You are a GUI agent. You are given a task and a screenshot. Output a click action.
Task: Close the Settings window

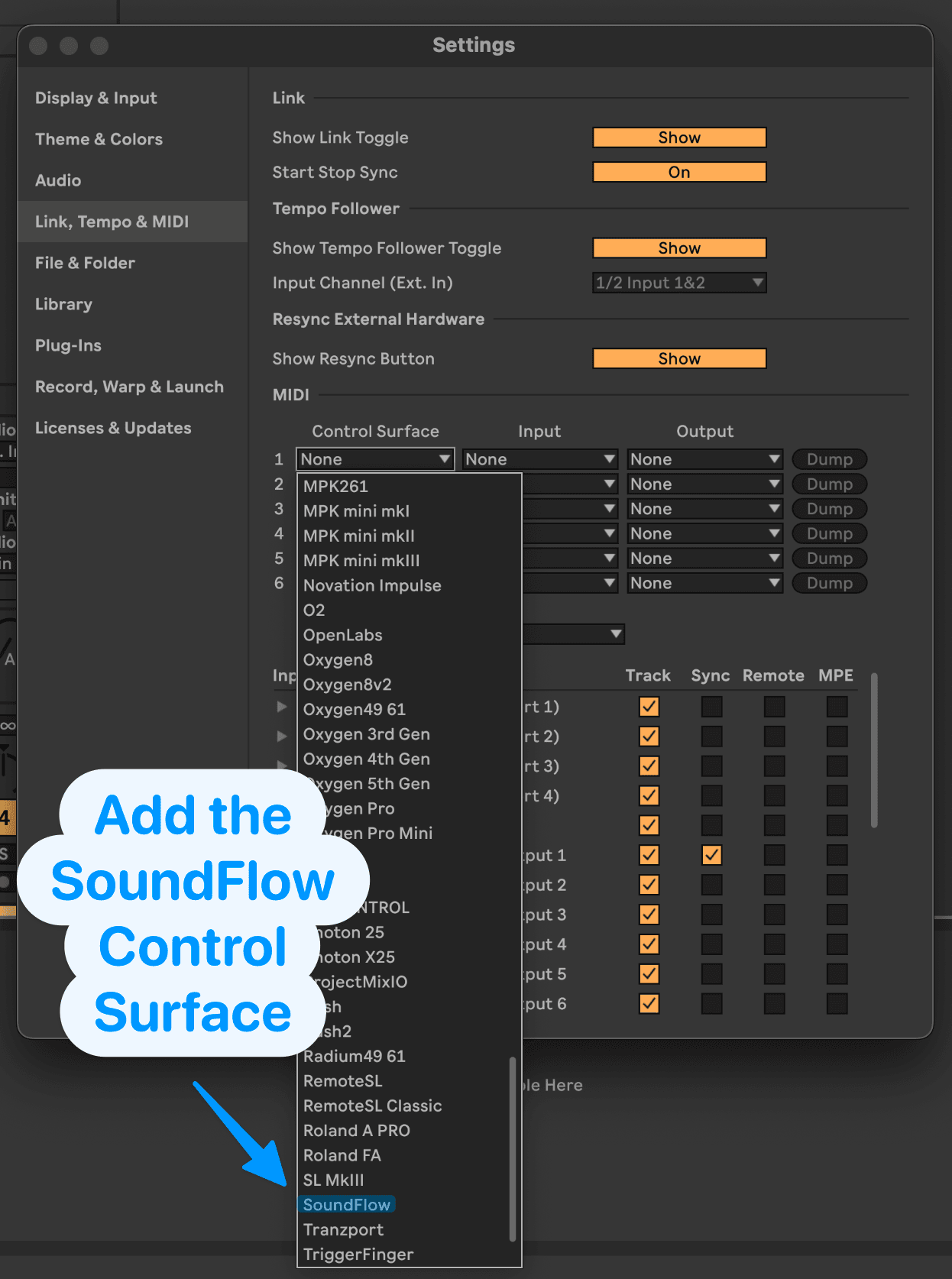38,46
